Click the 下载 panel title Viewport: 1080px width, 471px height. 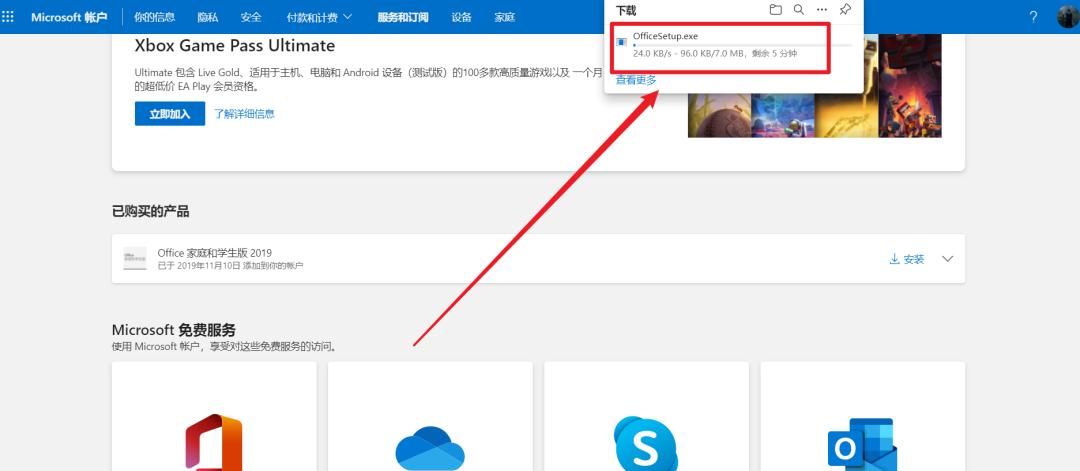pyautogui.click(x=626, y=10)
